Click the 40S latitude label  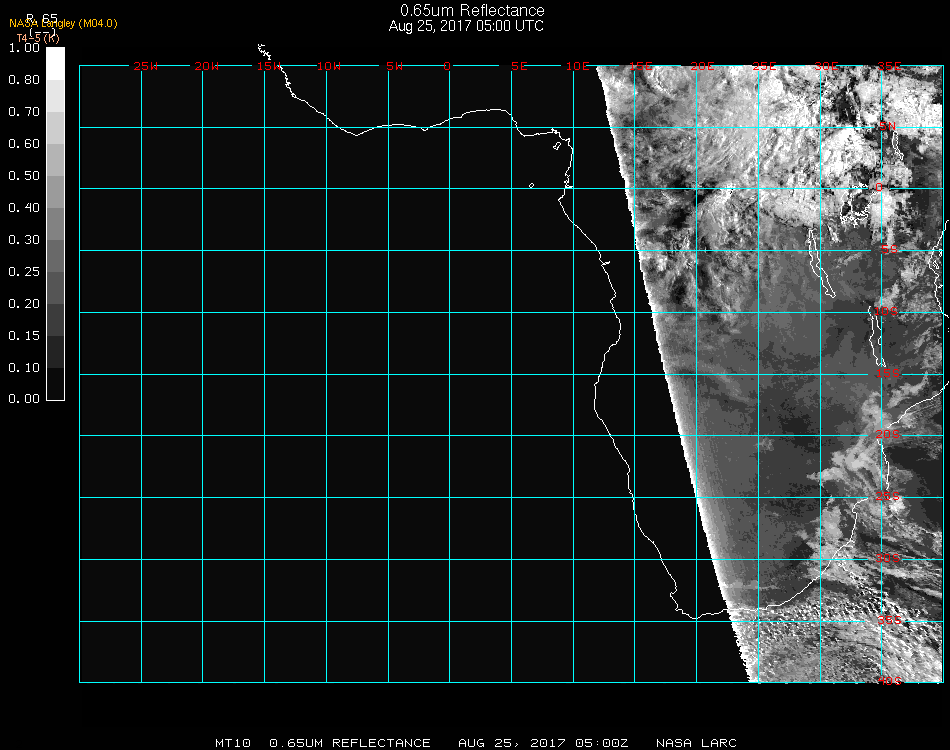(887, 681)
